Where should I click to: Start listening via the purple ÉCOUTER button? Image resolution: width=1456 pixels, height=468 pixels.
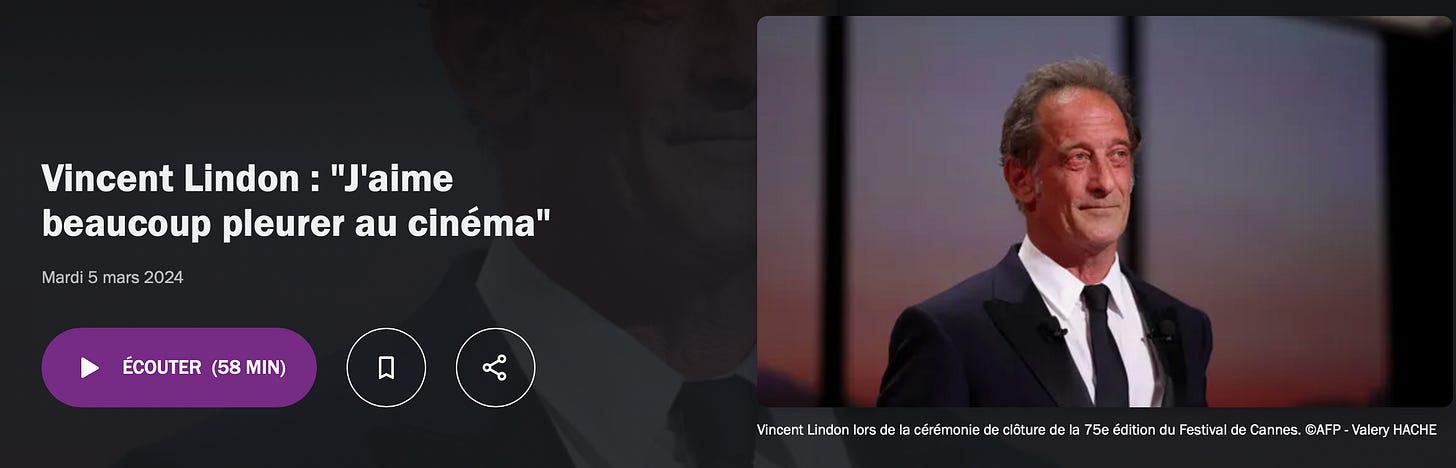coord(179,367)
